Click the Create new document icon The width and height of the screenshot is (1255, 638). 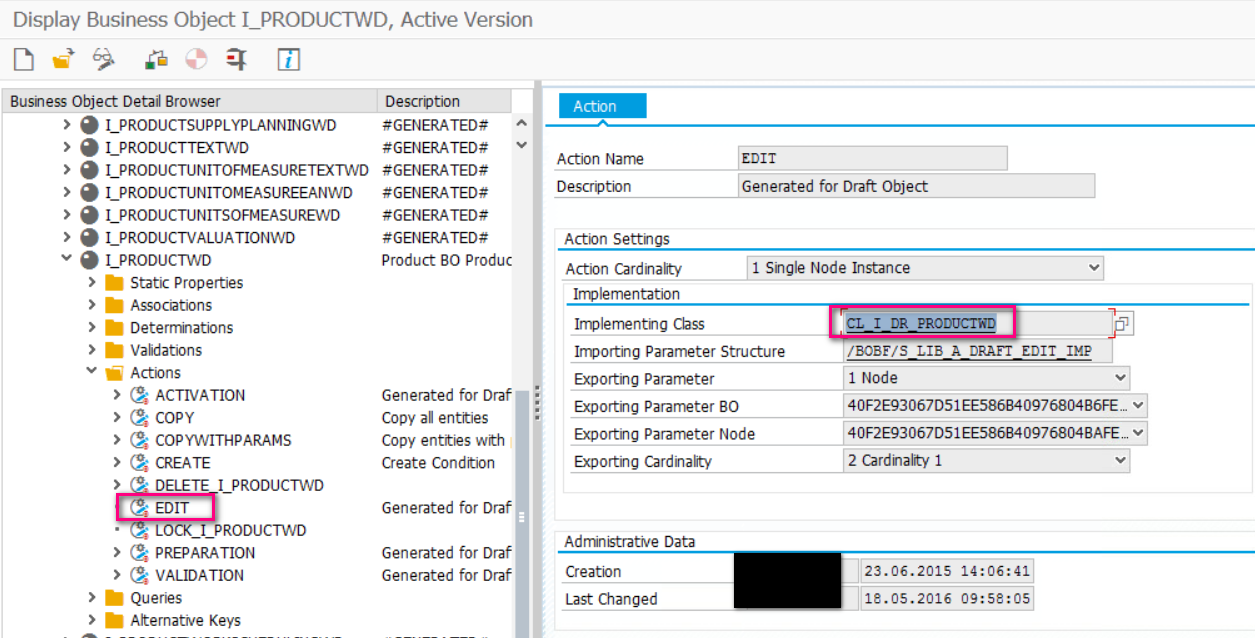coord(23,60)
